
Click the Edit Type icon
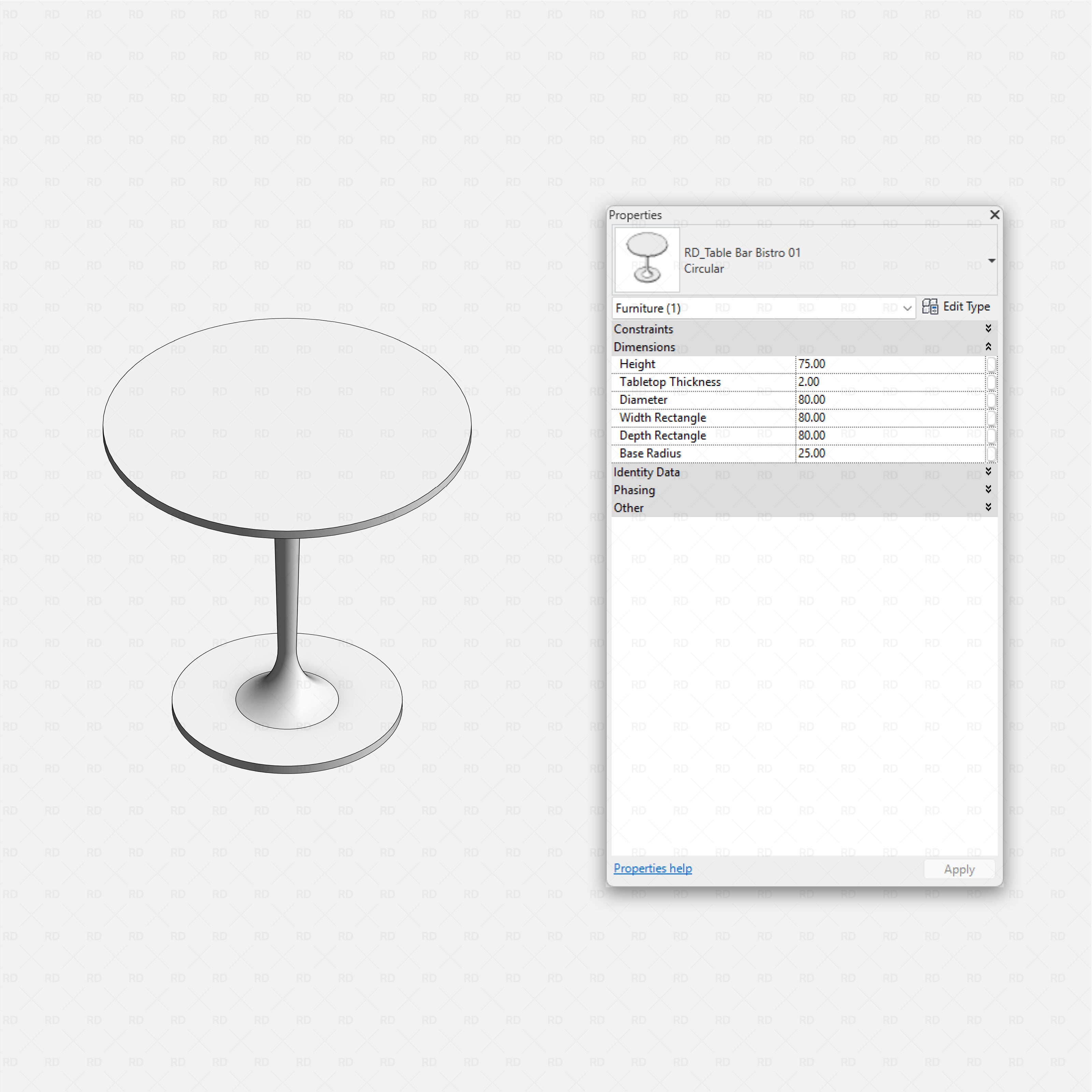[x=931, y=306]
